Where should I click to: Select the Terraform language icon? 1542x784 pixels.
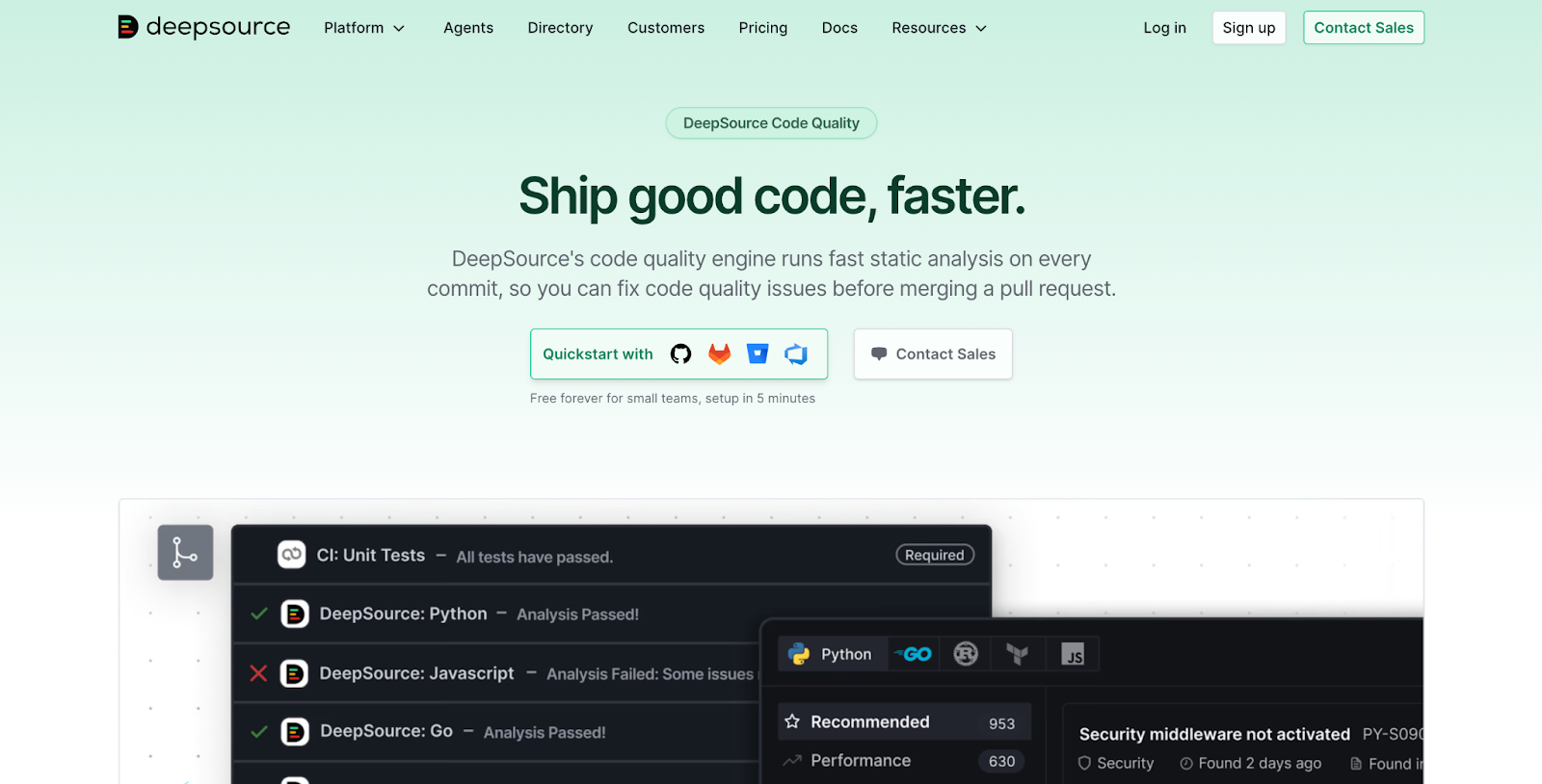click(x=1017, y=654)
